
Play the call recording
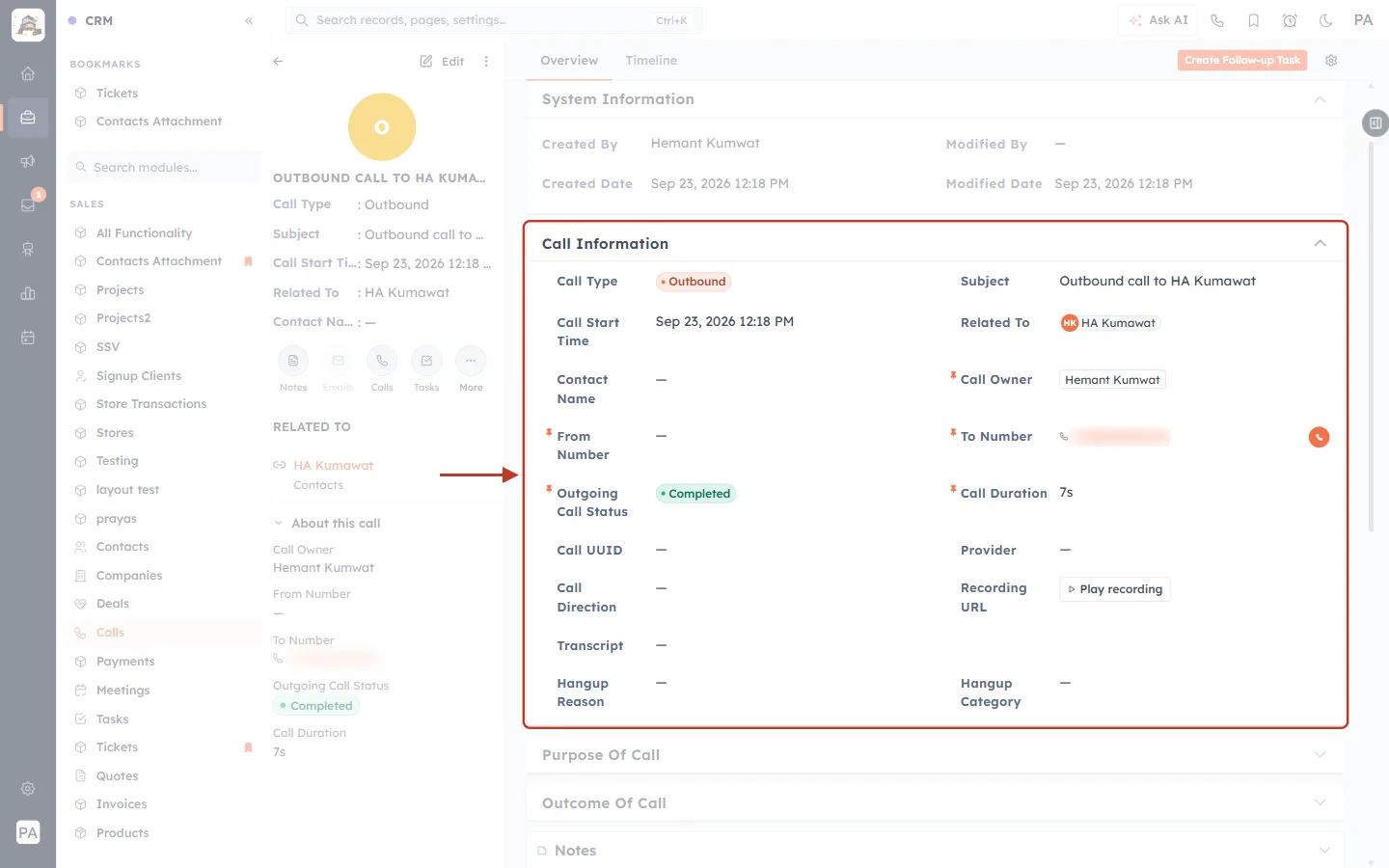pos(1115,589)
